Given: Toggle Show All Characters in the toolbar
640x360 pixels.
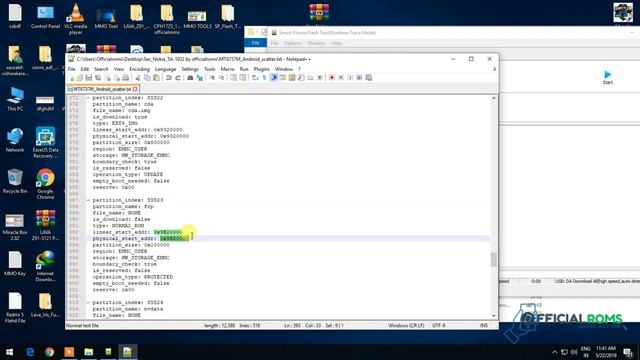Looking at the screenshot, I should pyautogui.click(x=264, y=78).
